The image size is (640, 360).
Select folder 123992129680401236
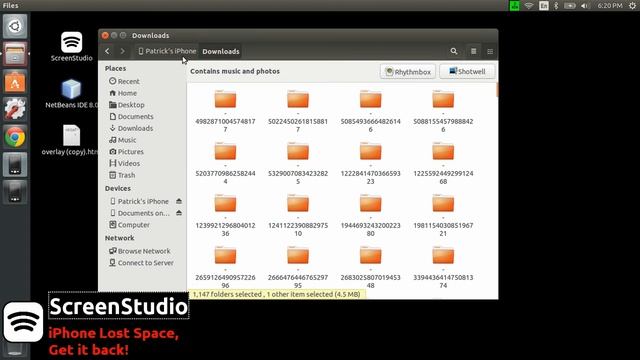225,215
